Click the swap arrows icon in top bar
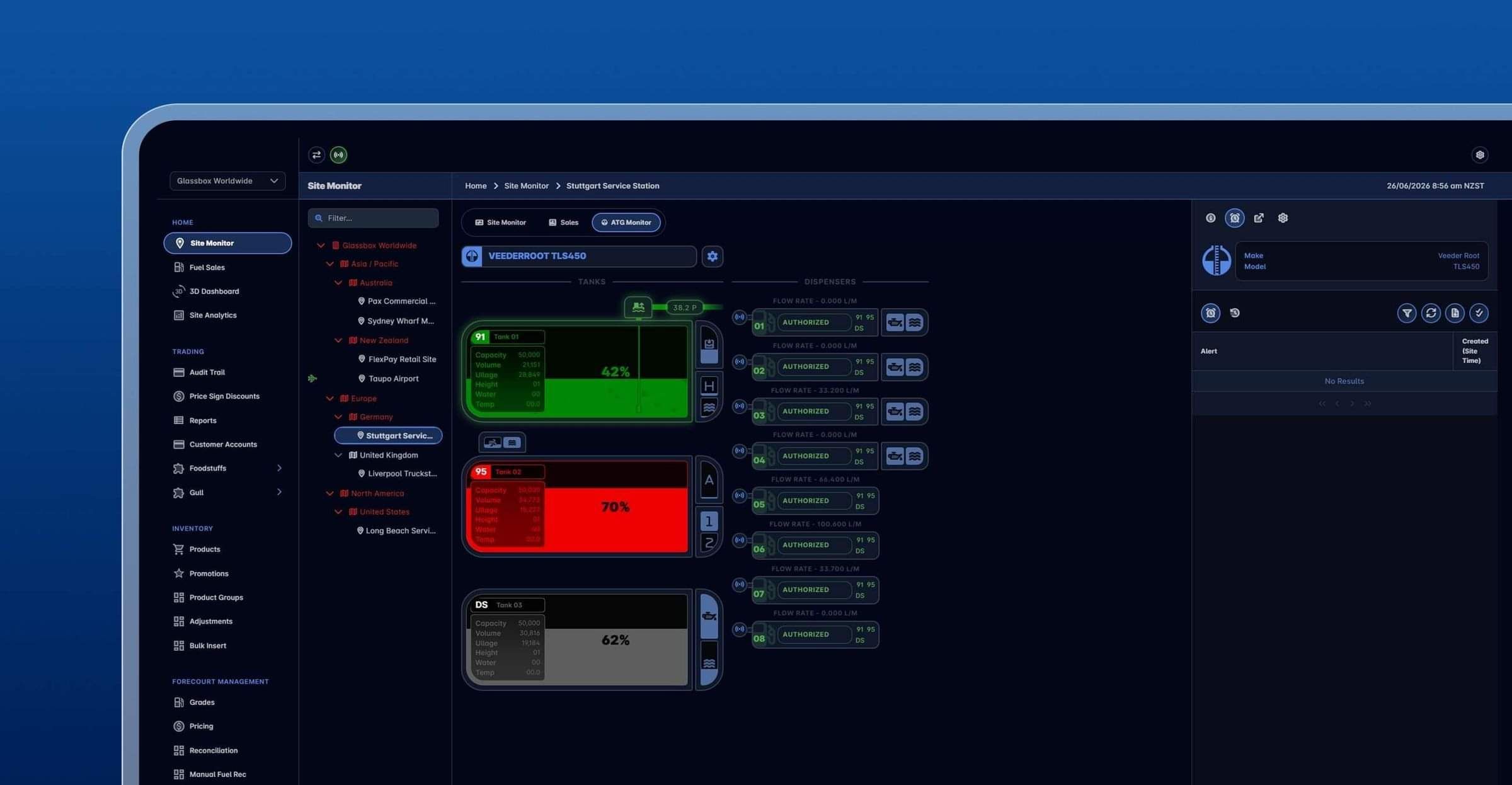 point(316,155)
